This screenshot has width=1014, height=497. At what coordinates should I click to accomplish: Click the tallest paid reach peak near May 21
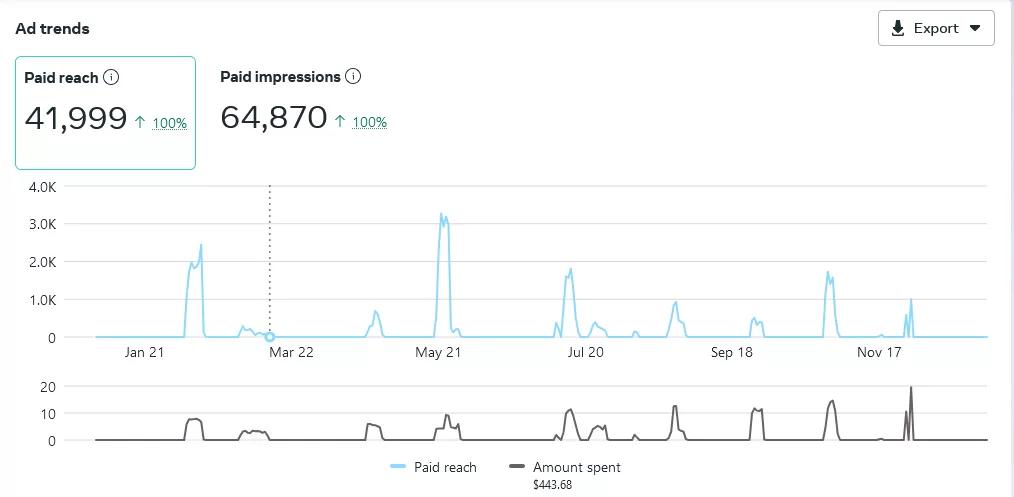coord(441,214)
